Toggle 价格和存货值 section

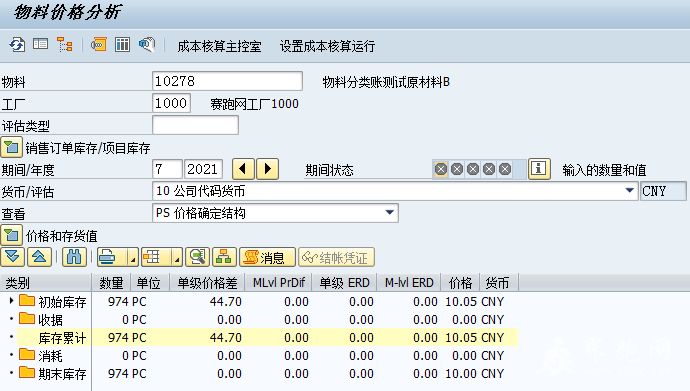click(11, 235)
